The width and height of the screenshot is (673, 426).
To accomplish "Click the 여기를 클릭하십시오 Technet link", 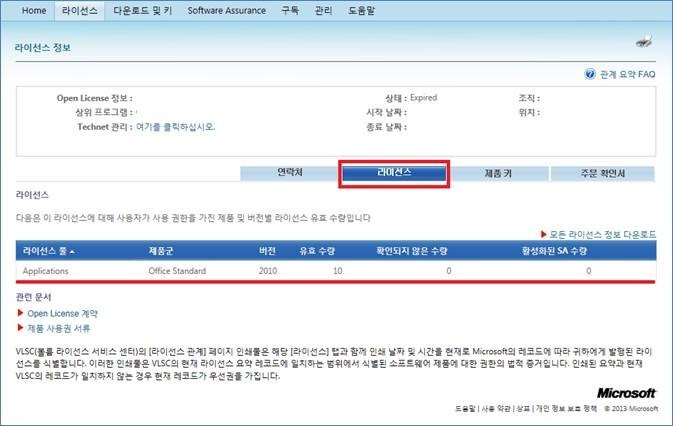I will 176,127.
